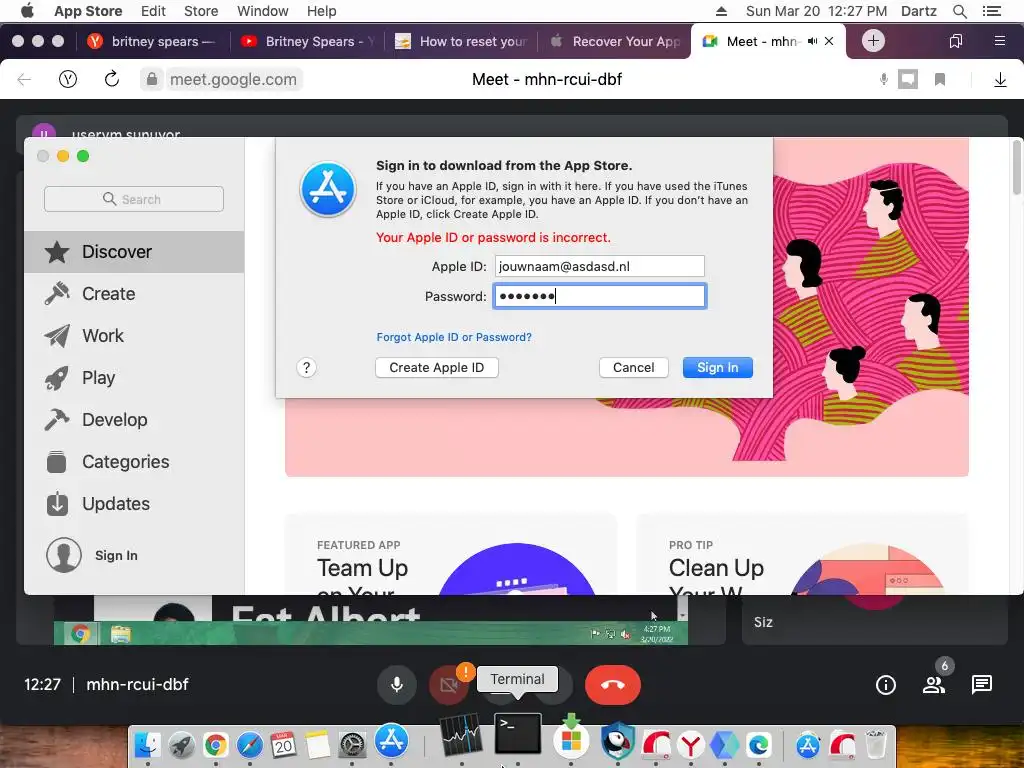Viewport: 1024px width, 768px height.
Task: Click the help question mark button
Action: 306,368
